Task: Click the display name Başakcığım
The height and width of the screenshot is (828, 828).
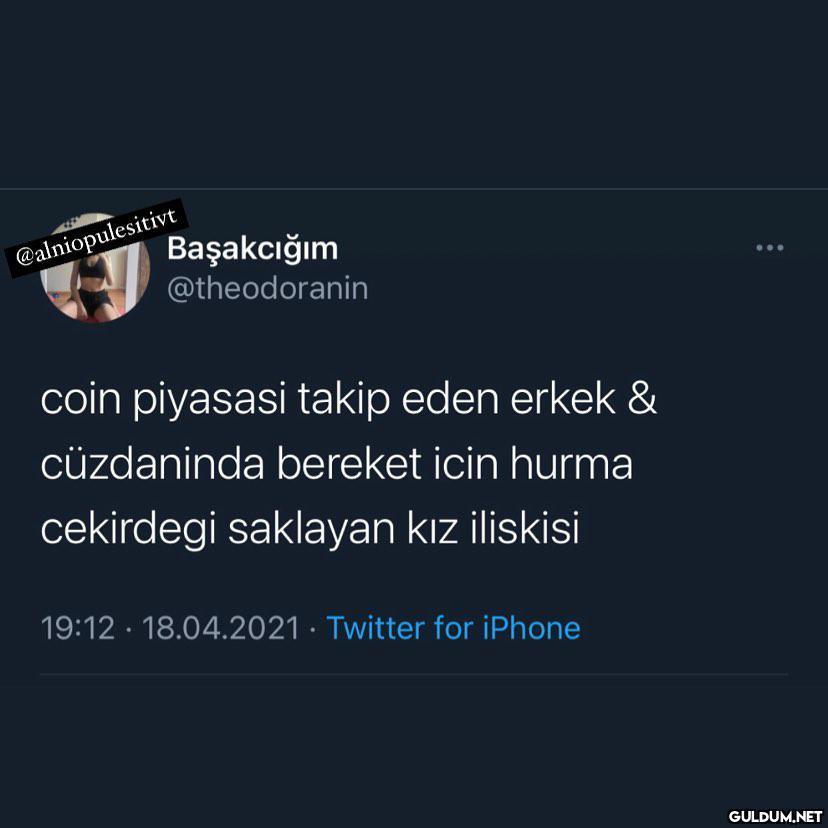Action: (x=252, y=248)
